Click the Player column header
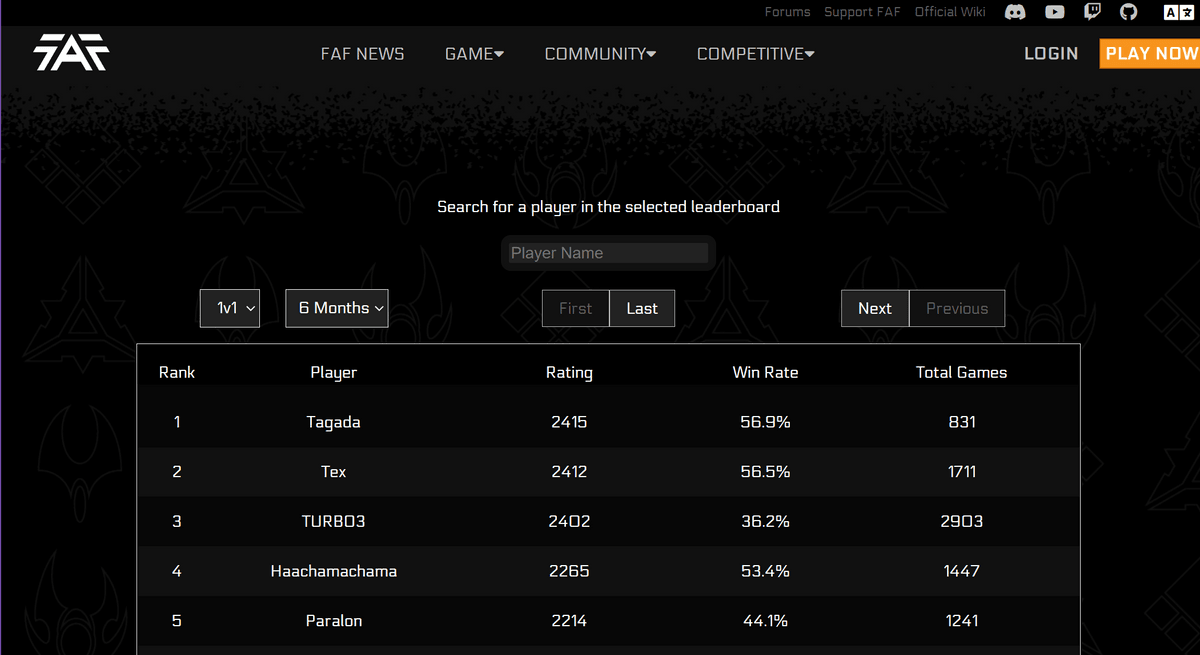Image resolution: width=1200 pixels, height=655 pixels. pyautogui.click(x=334, y=372)
